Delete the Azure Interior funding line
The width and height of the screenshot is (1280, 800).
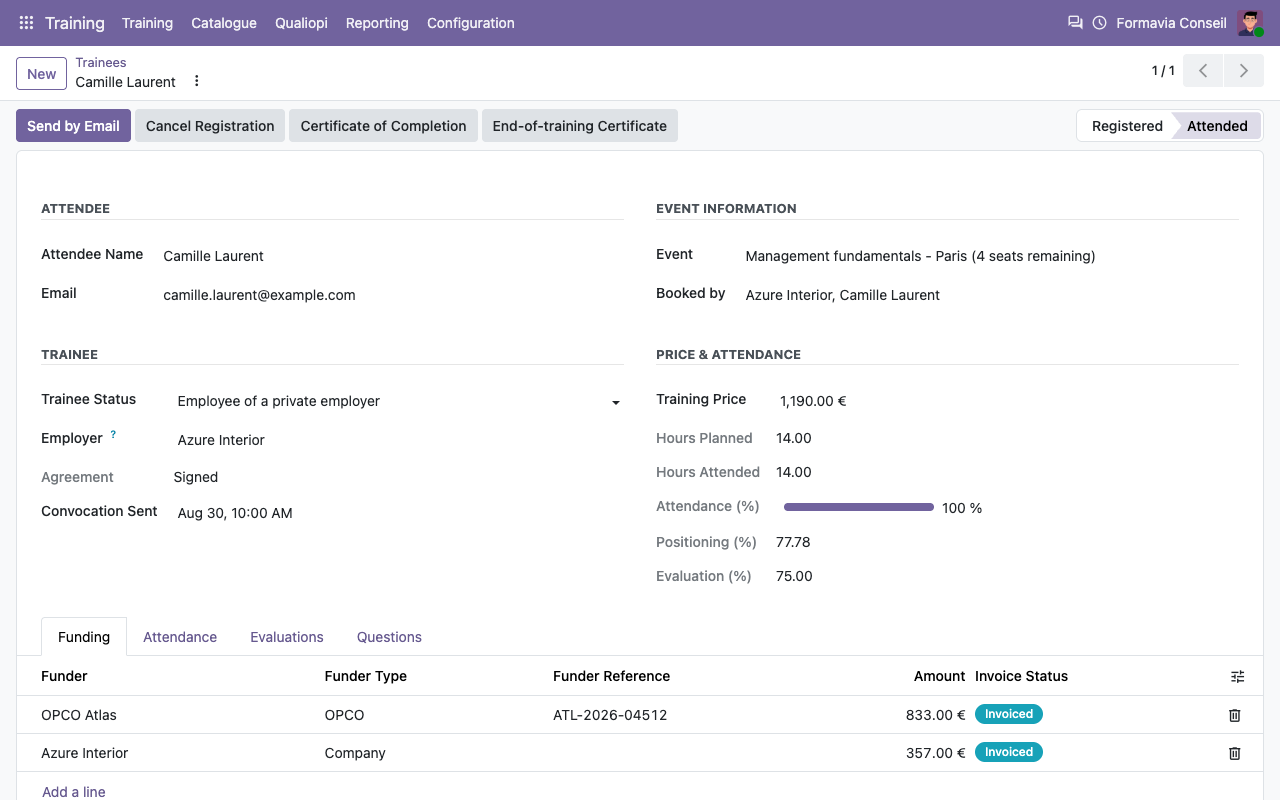coord(1234,753)
